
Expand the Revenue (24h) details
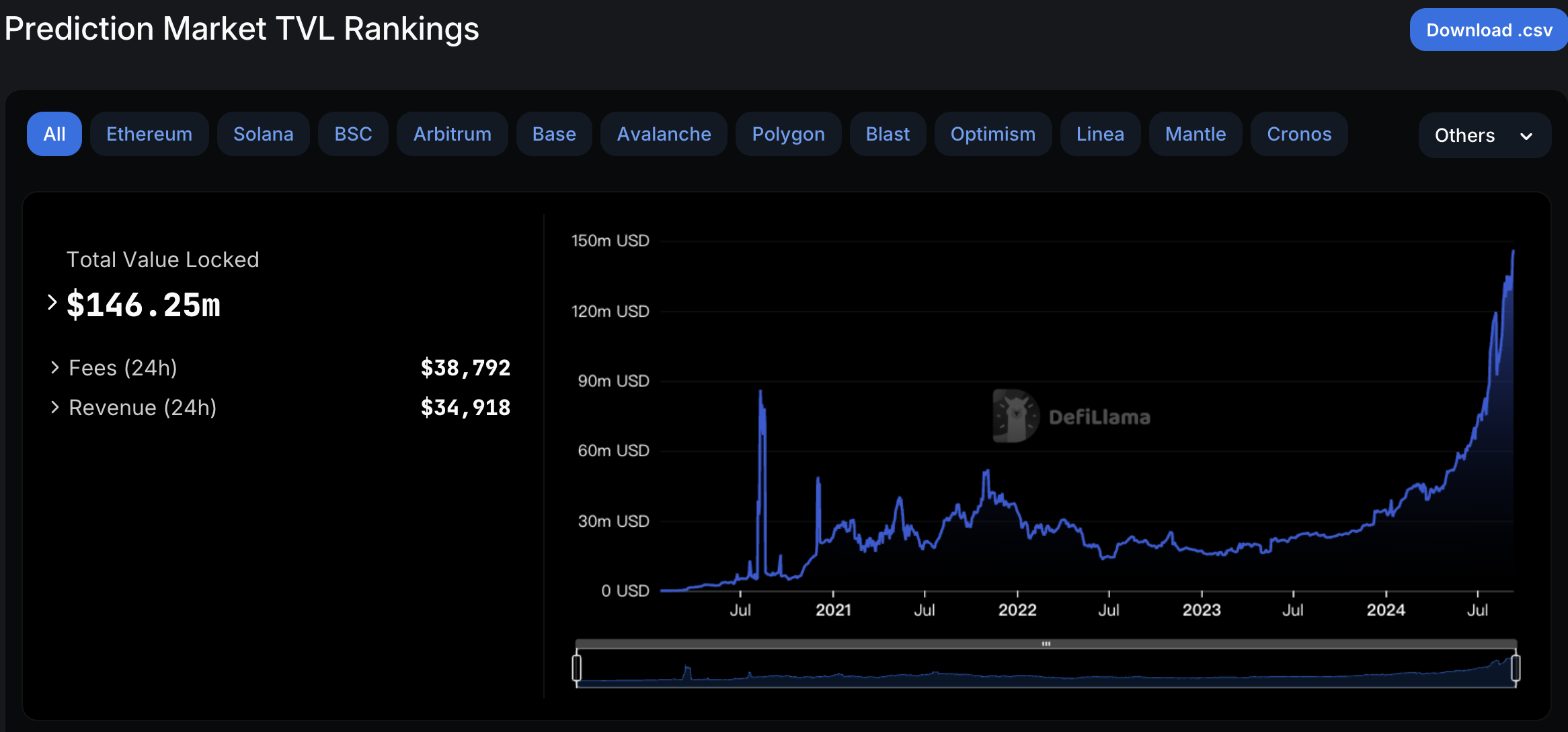(x=55, y=407)
